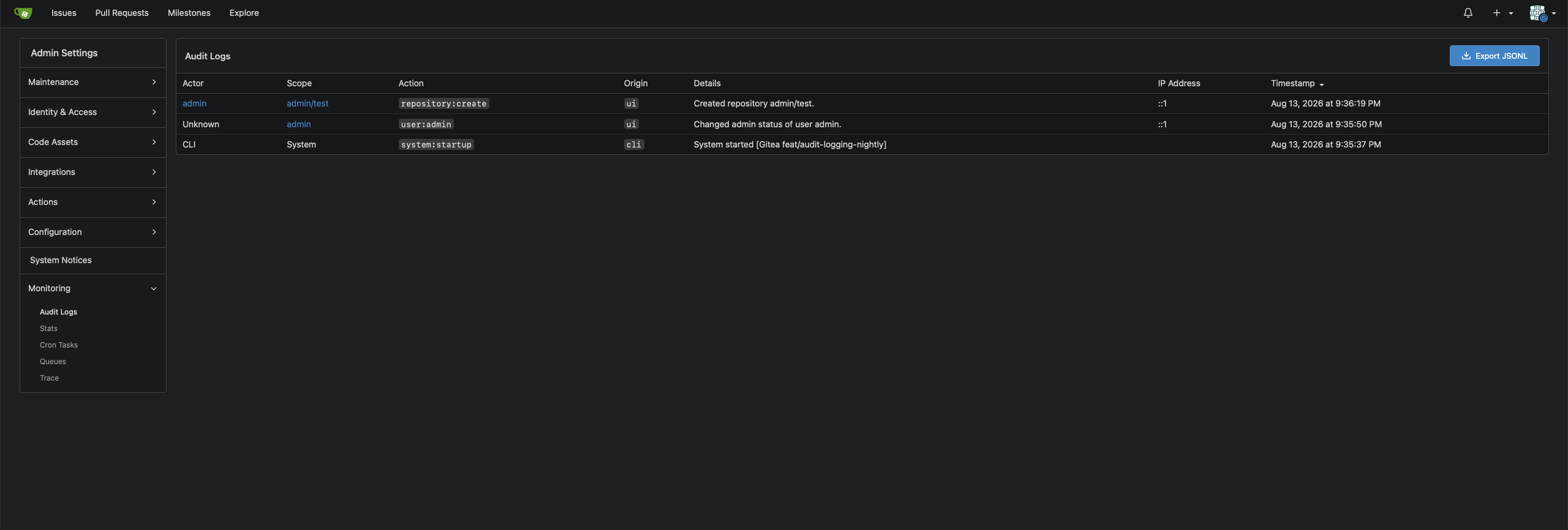Export audit logs as JSONL

[x=1494, y=56]
